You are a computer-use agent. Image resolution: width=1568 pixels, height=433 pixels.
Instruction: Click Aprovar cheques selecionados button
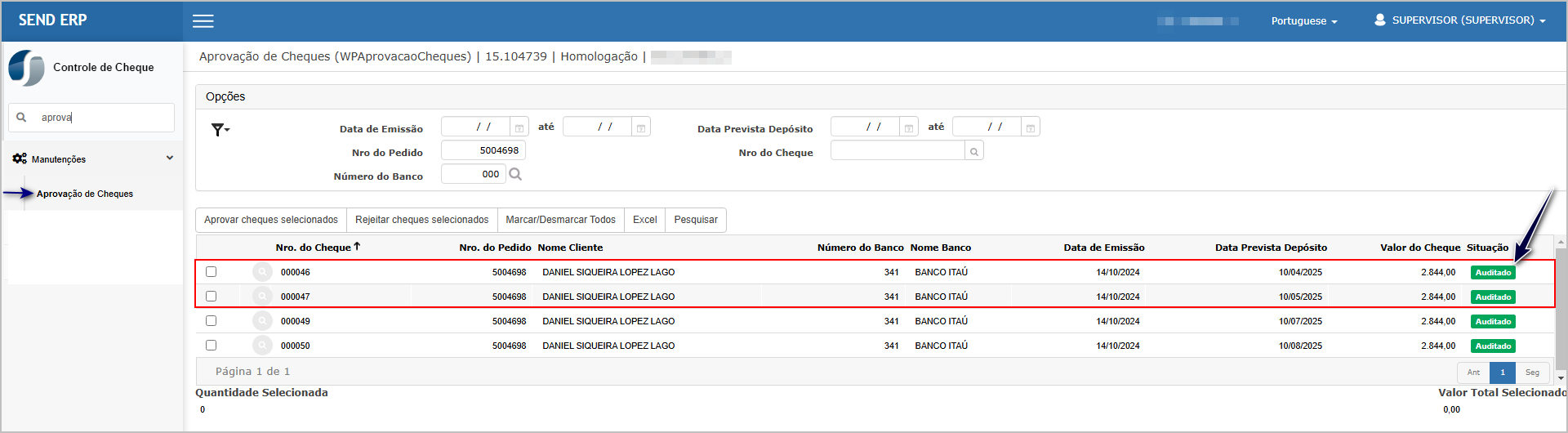pyautogui.click(x=271, y=220)
